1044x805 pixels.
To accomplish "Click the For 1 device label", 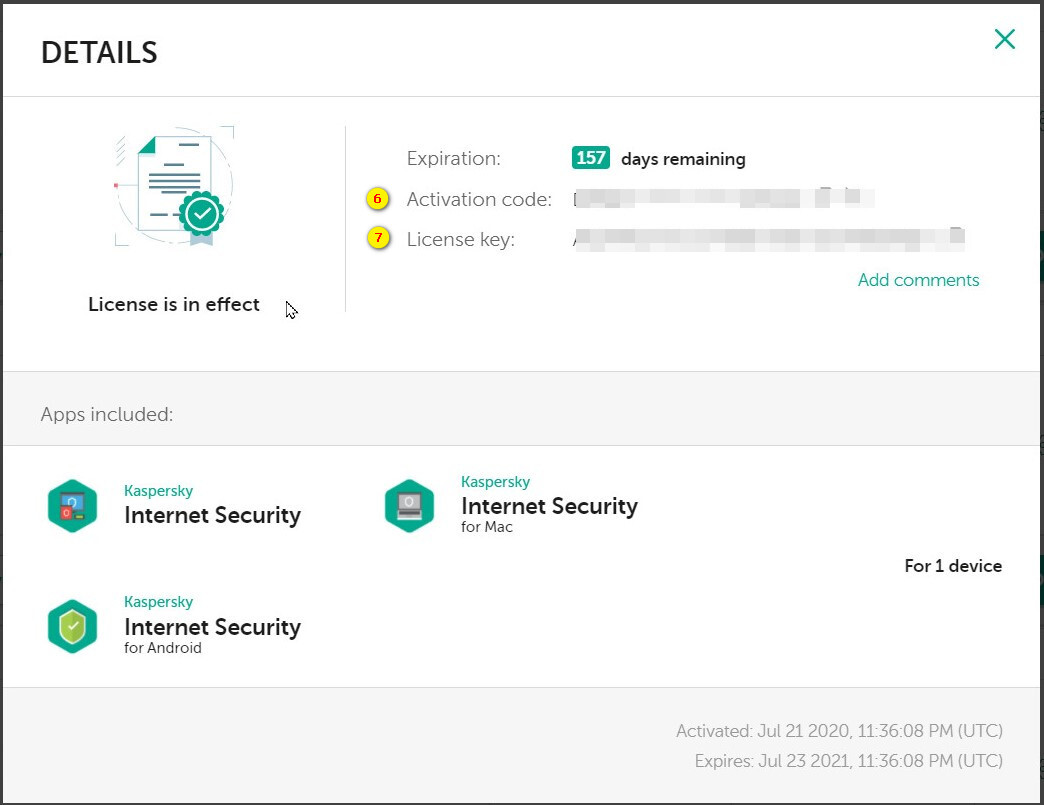I will [x=953, y=566].
